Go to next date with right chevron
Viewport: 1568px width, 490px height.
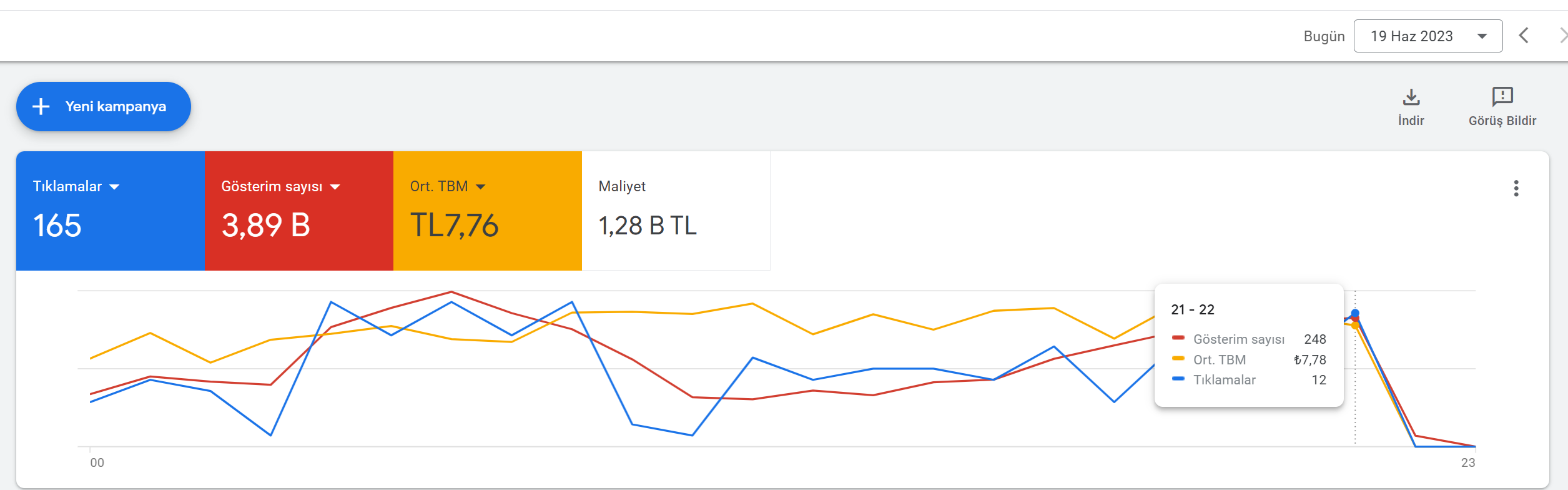(1563, 36)
